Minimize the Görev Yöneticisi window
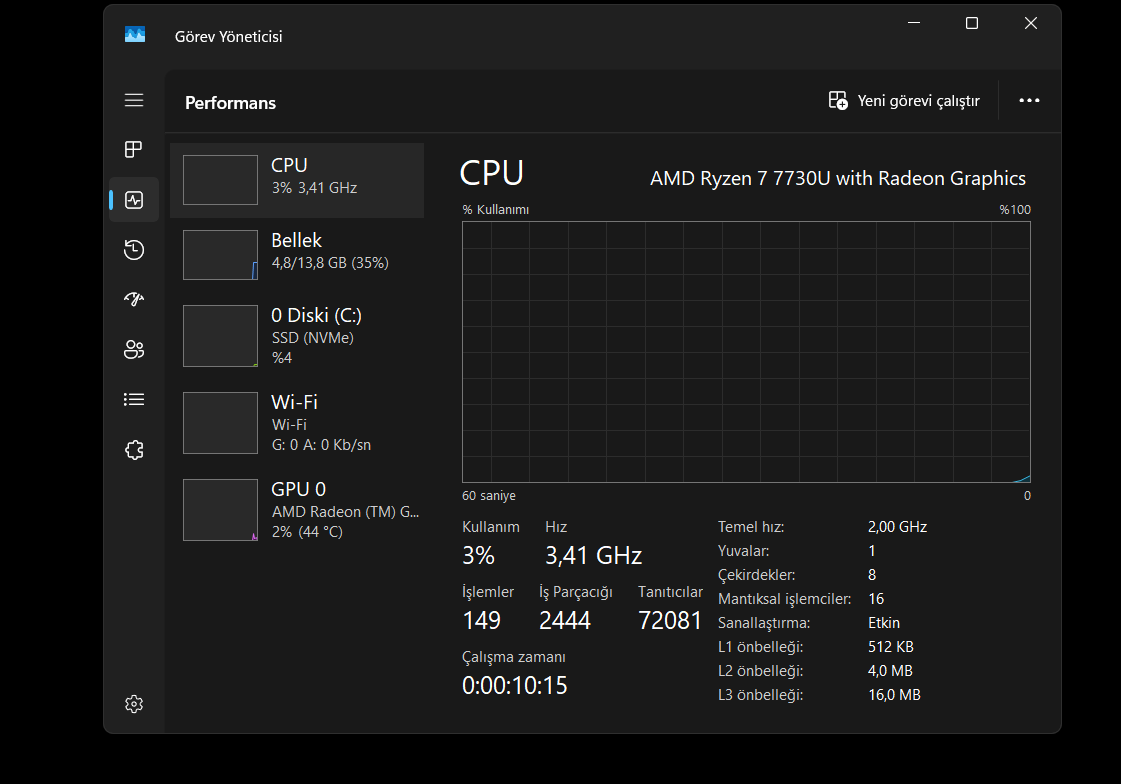1121x784 pixels. click(914, 23)
